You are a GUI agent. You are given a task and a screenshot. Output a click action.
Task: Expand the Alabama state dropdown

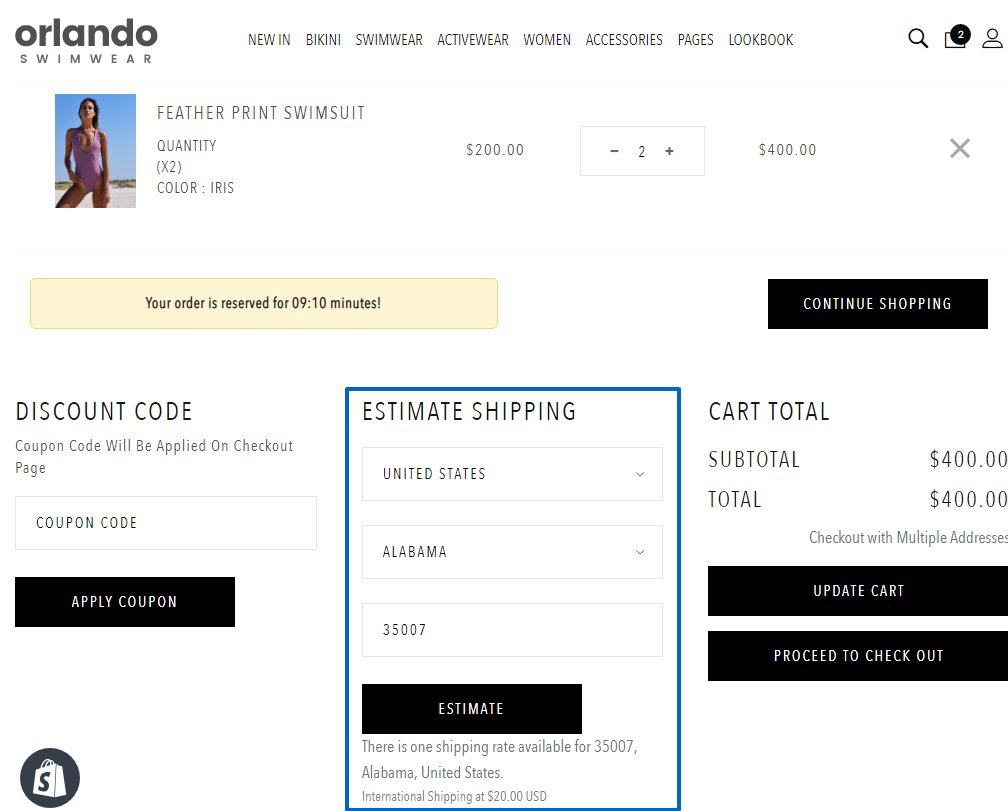click(x=512, y=552)
